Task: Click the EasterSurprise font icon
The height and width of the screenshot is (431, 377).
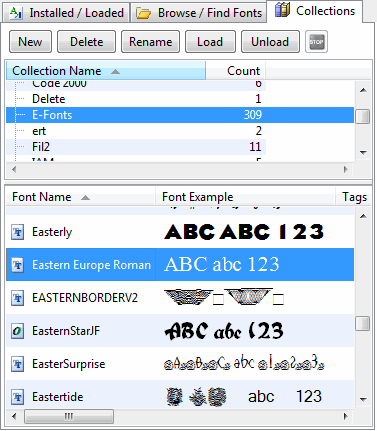Action: [17, 364]
